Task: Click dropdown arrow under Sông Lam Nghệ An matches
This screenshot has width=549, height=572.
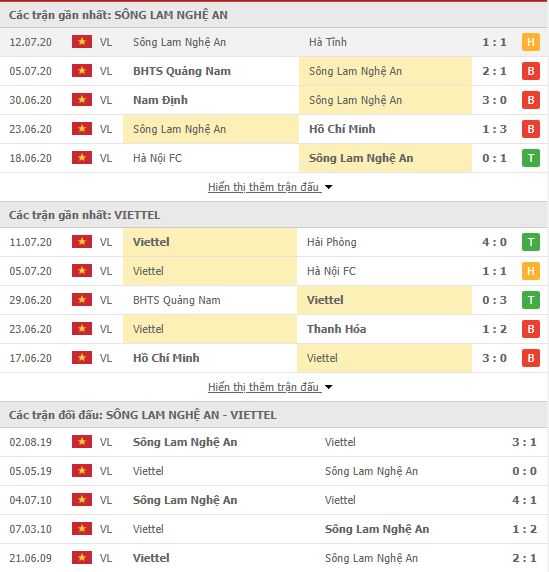Action: pos(328,187)
